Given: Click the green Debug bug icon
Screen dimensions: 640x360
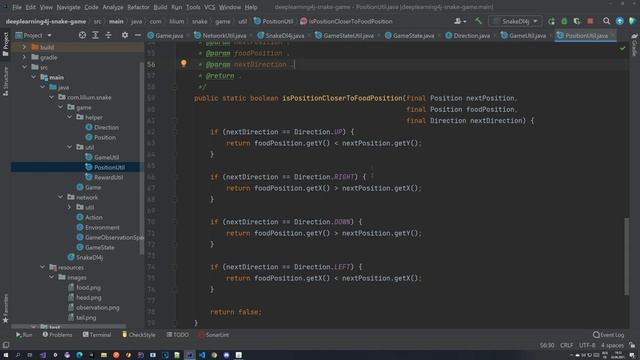Looking at the screenshot, I should (x=564, y=21).
